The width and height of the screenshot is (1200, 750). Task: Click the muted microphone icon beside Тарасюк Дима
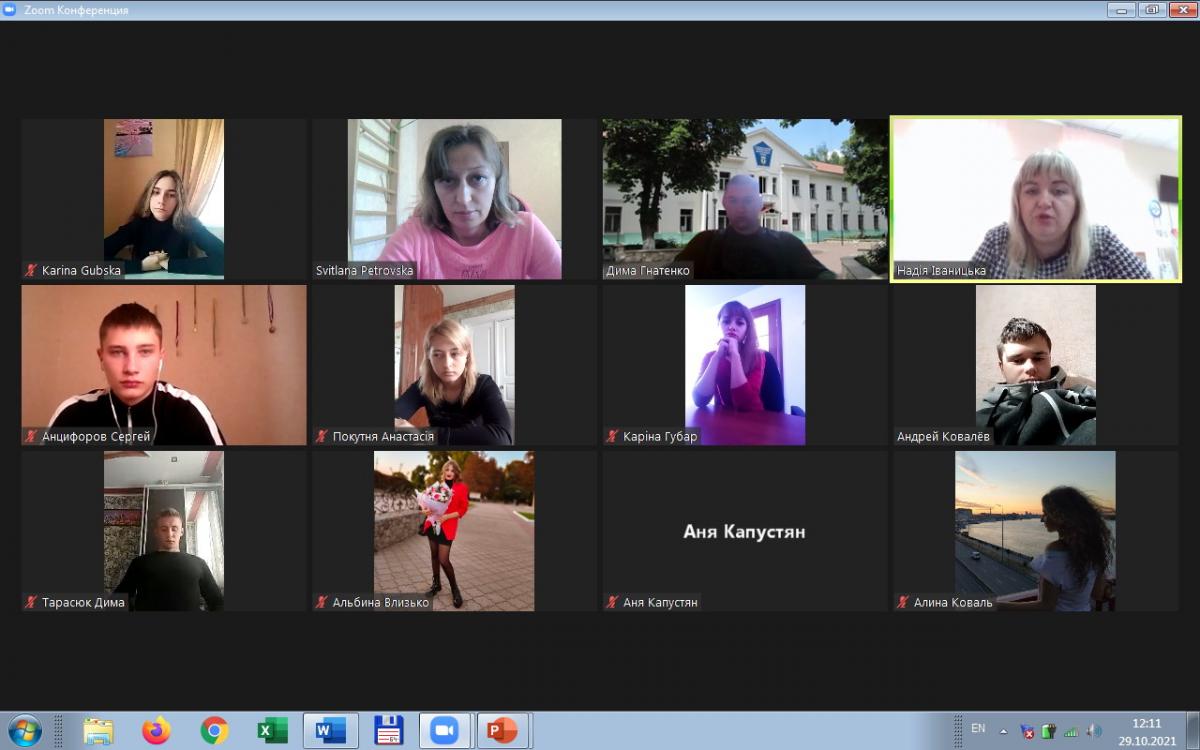(x=31, y=602)
